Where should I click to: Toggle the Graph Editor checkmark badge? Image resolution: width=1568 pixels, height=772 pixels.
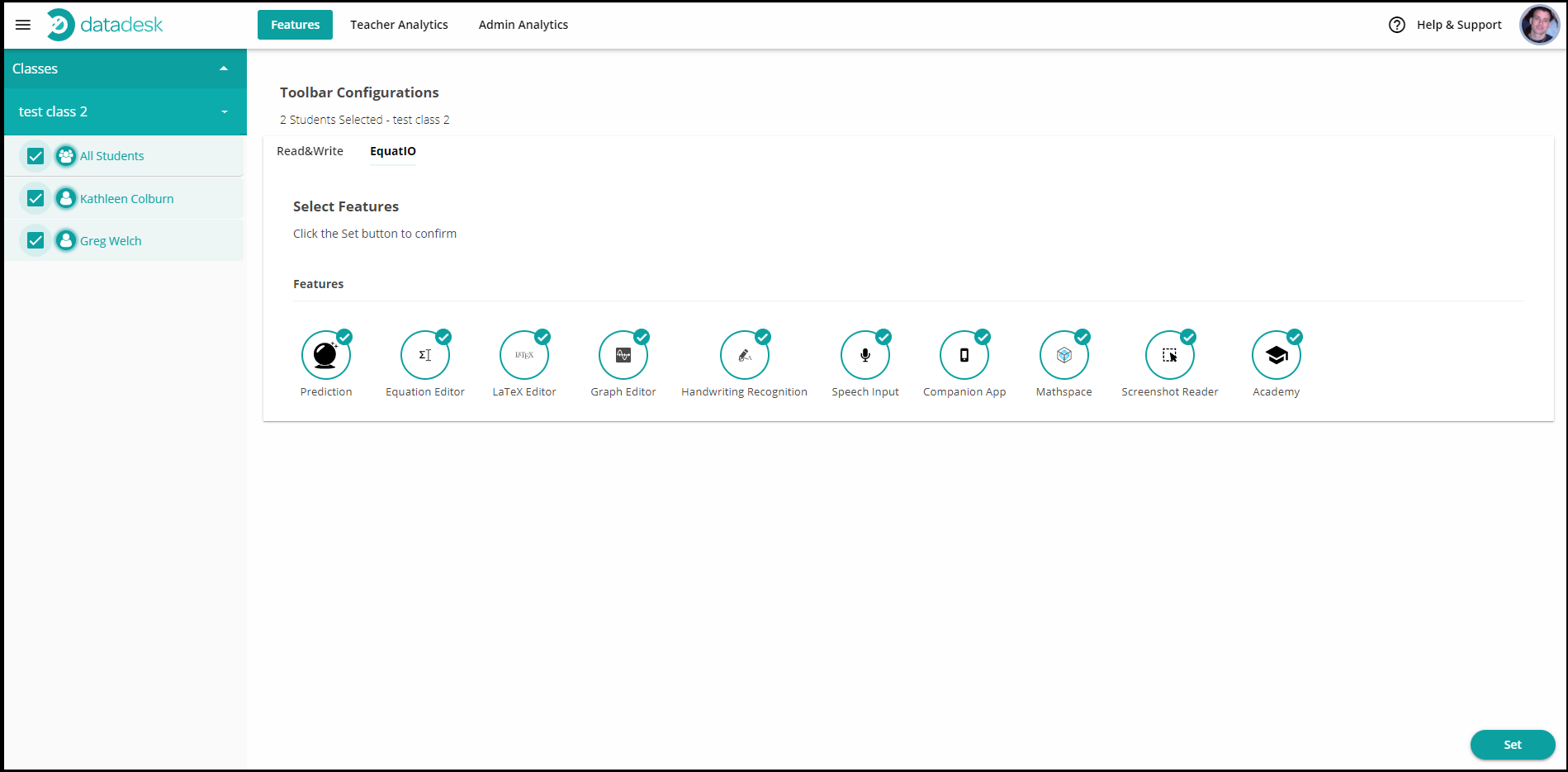(642, 337)
